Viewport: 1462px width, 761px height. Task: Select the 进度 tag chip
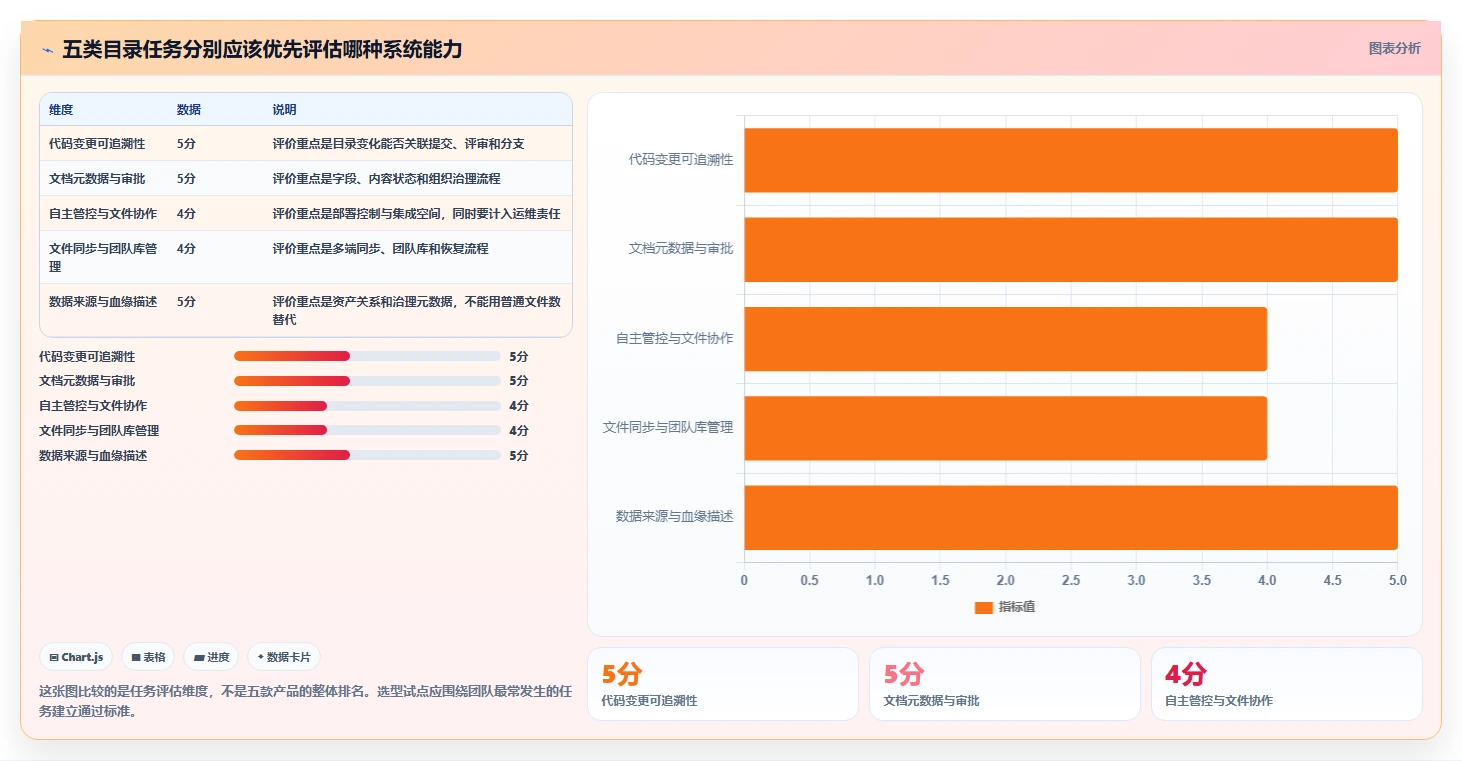[x=211, y=657]
